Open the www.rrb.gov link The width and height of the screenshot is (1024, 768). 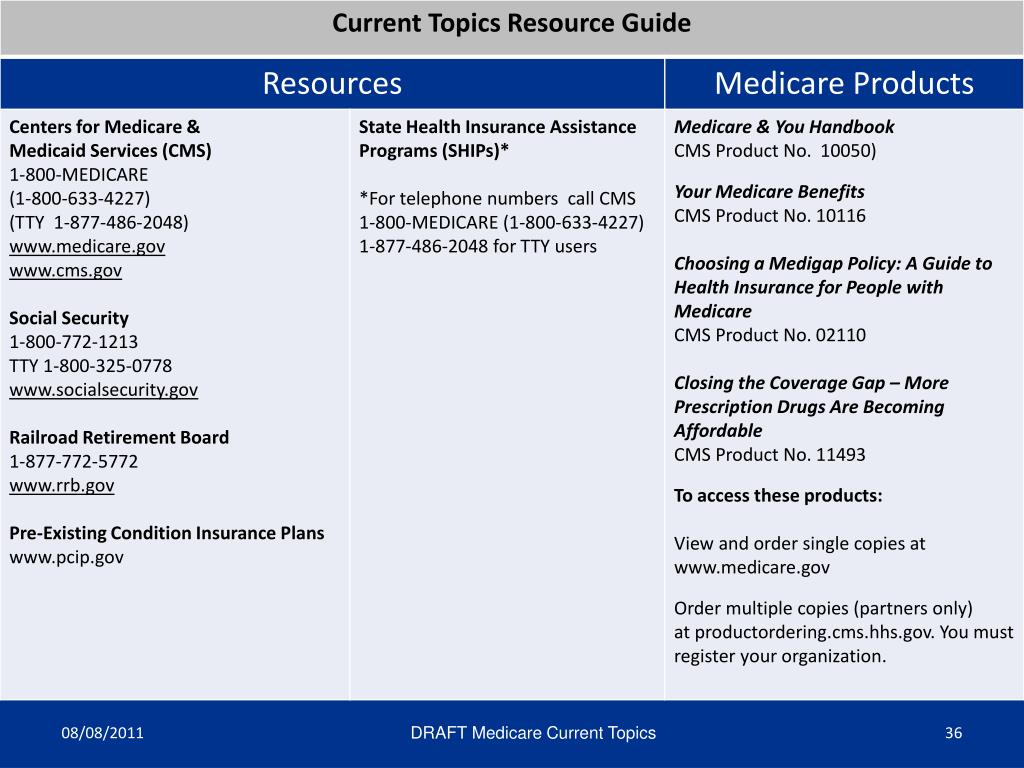(x=61, y=486)
